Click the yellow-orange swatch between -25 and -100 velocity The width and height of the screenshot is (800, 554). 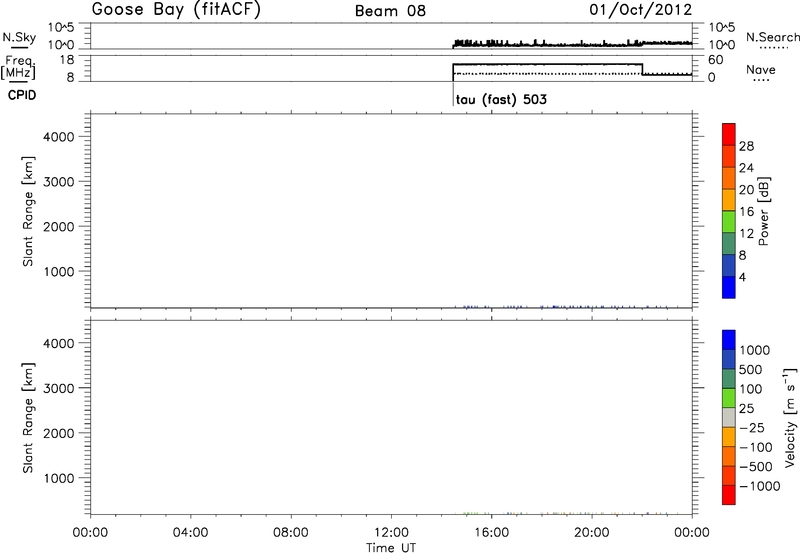point(729,437)
